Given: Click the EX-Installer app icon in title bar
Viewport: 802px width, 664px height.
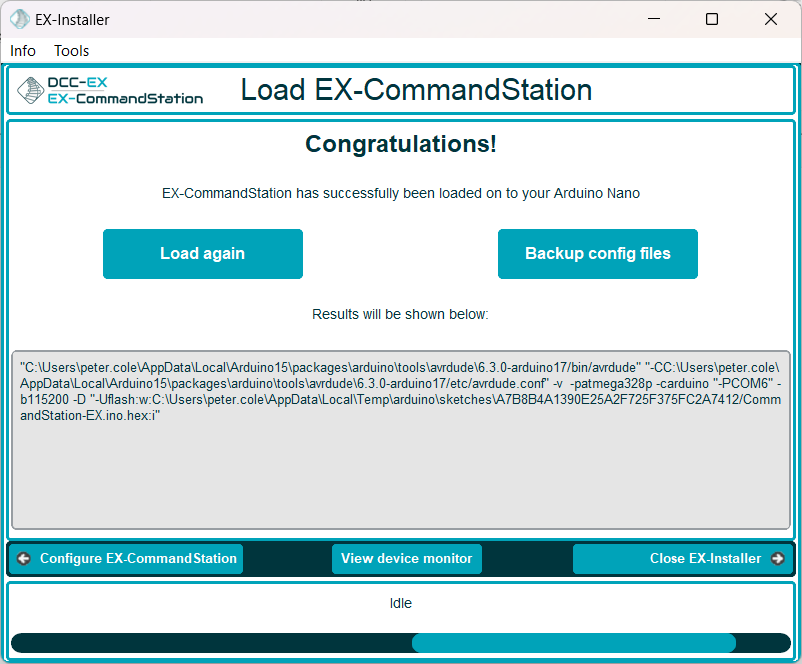Looking at the screenshot, I should point(19,19).
